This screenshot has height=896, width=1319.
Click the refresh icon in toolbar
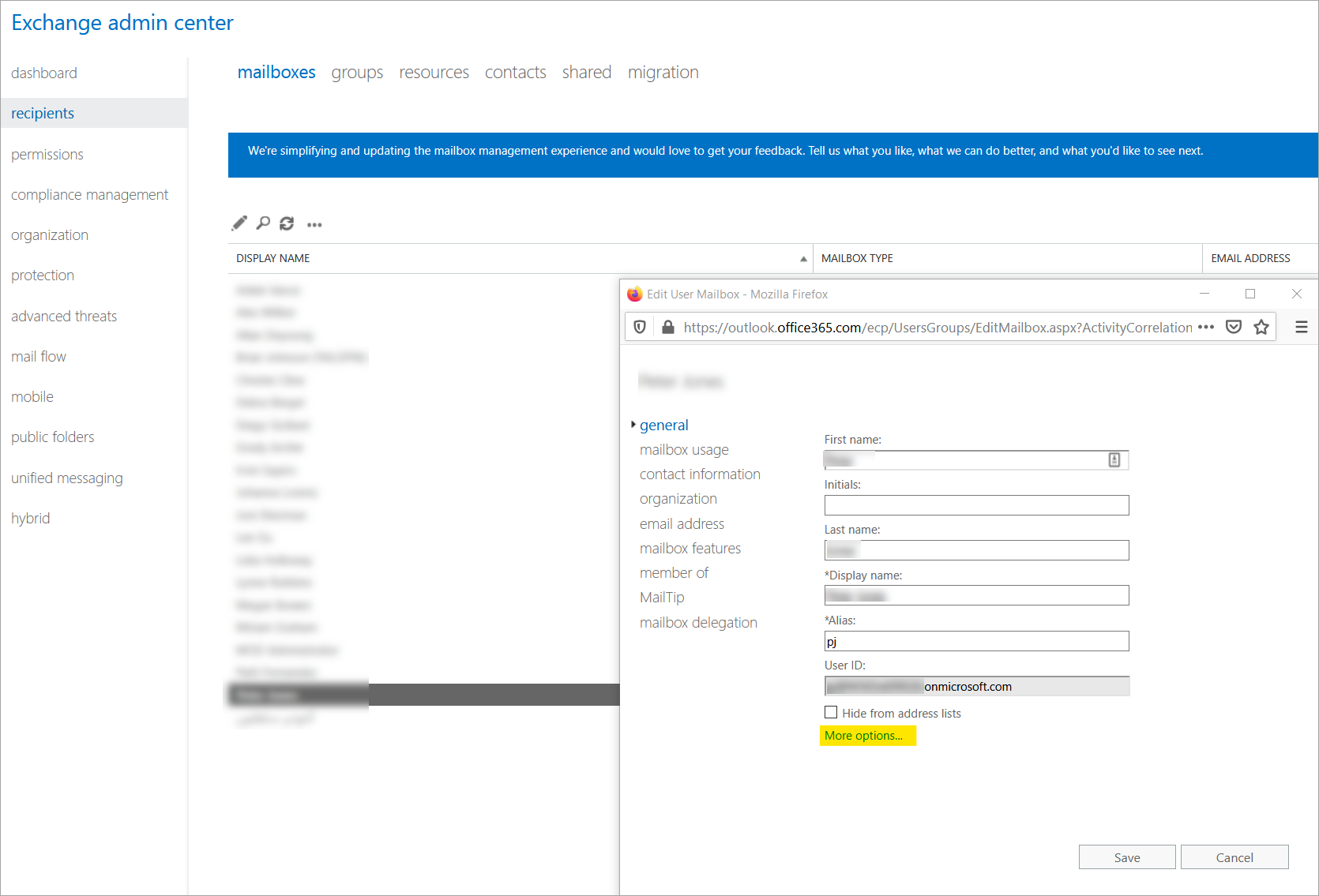pyautogui.click(x=287, y=224)
